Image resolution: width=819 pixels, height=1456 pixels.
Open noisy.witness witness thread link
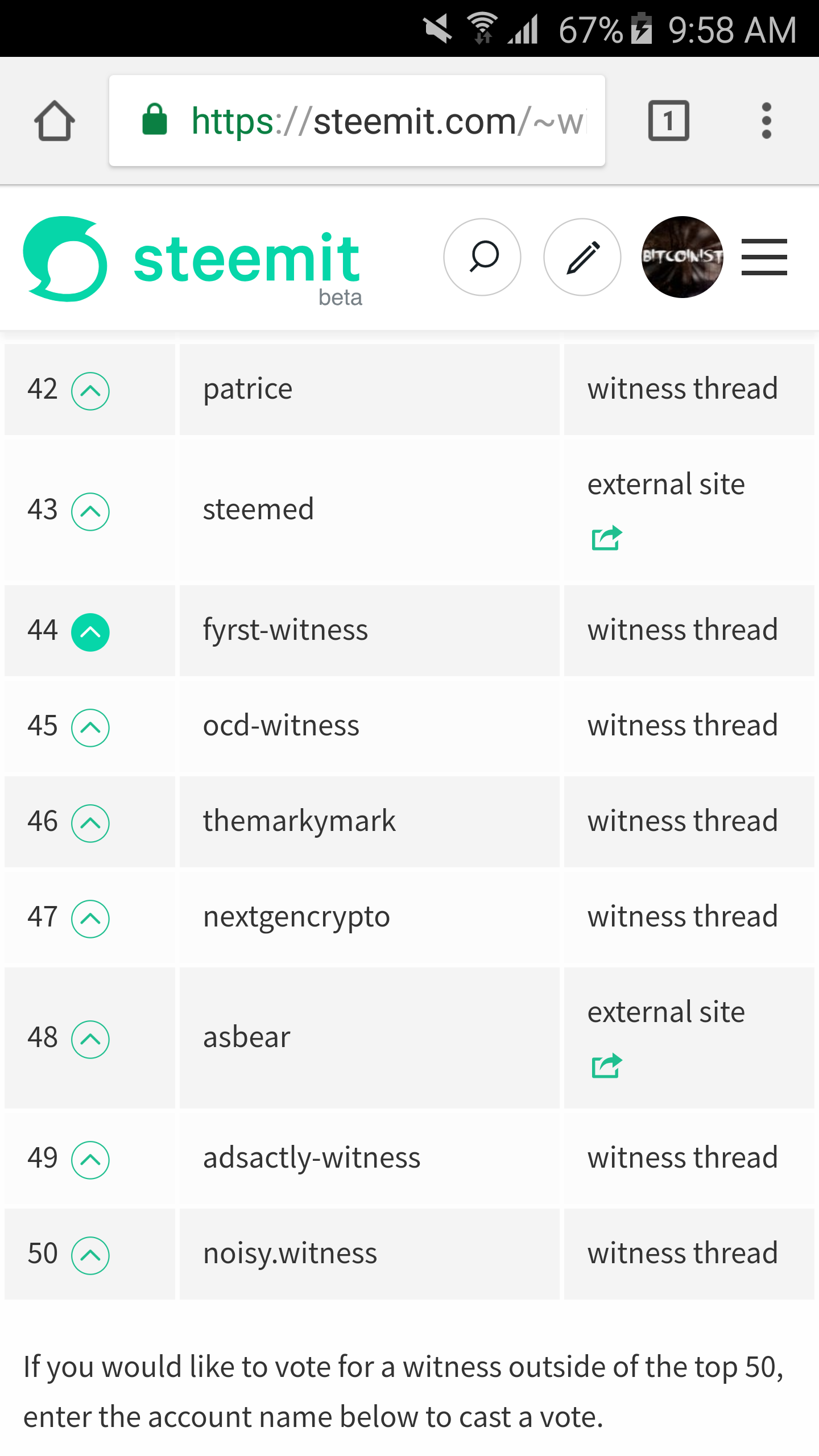click(682, 1253)
